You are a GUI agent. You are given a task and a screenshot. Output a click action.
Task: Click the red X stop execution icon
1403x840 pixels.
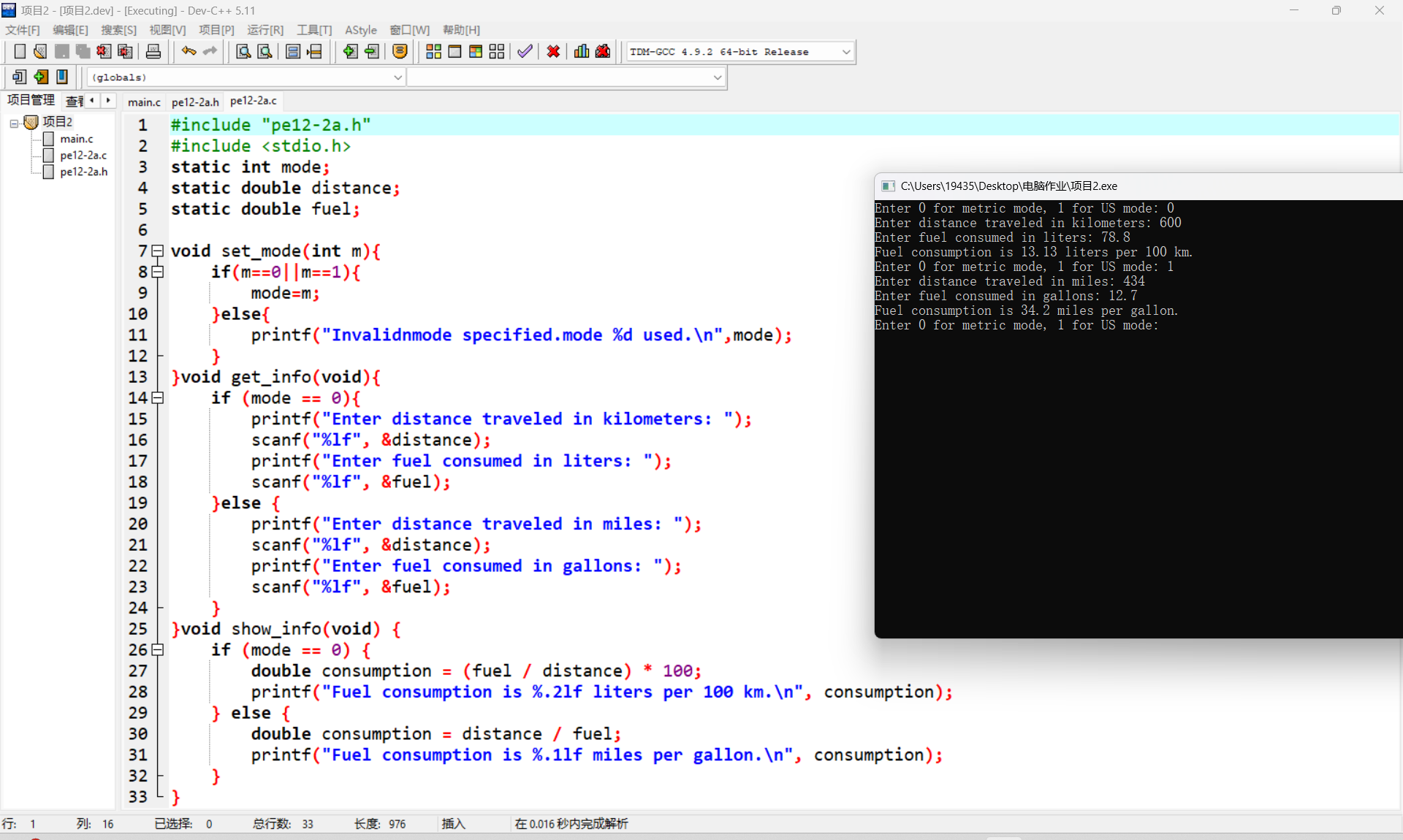pos(553,52)
